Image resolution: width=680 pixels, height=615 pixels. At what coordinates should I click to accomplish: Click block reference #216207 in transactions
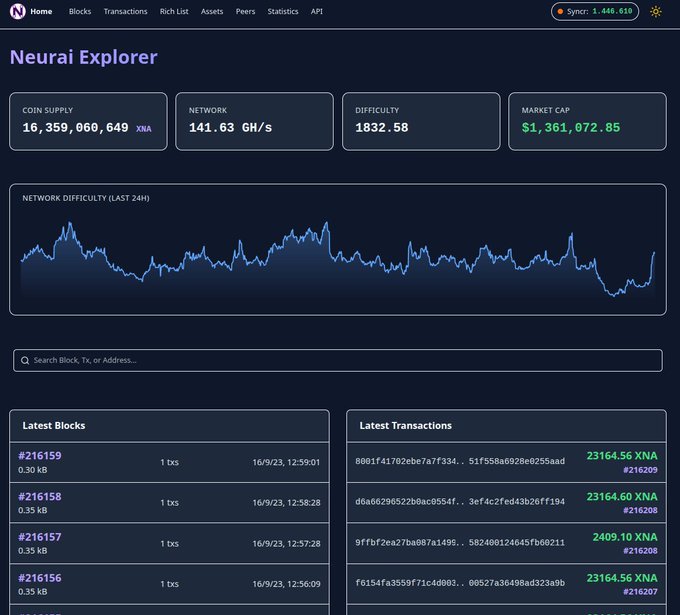[x=640, y=591]
